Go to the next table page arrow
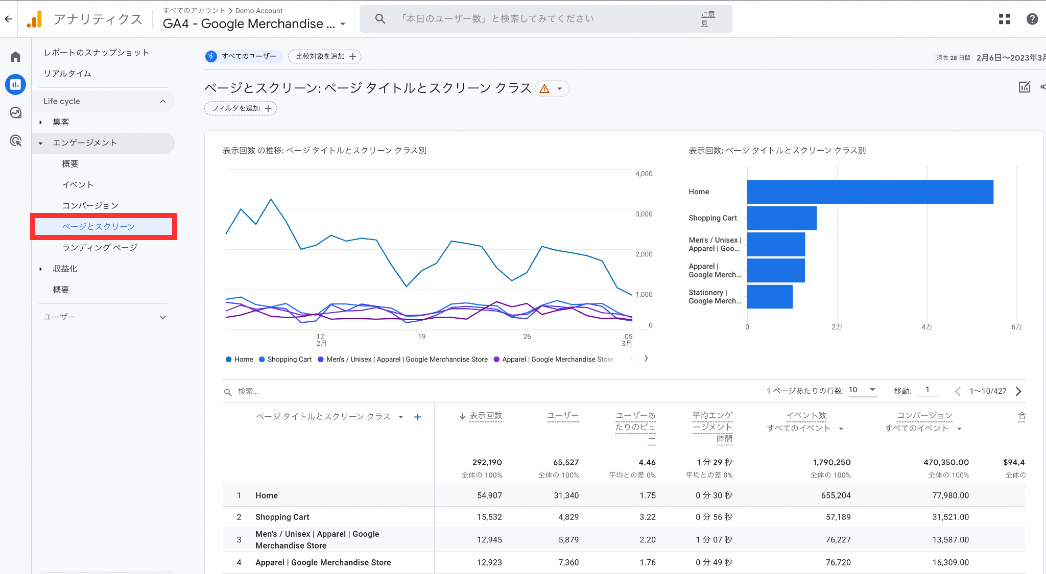 1019,391
